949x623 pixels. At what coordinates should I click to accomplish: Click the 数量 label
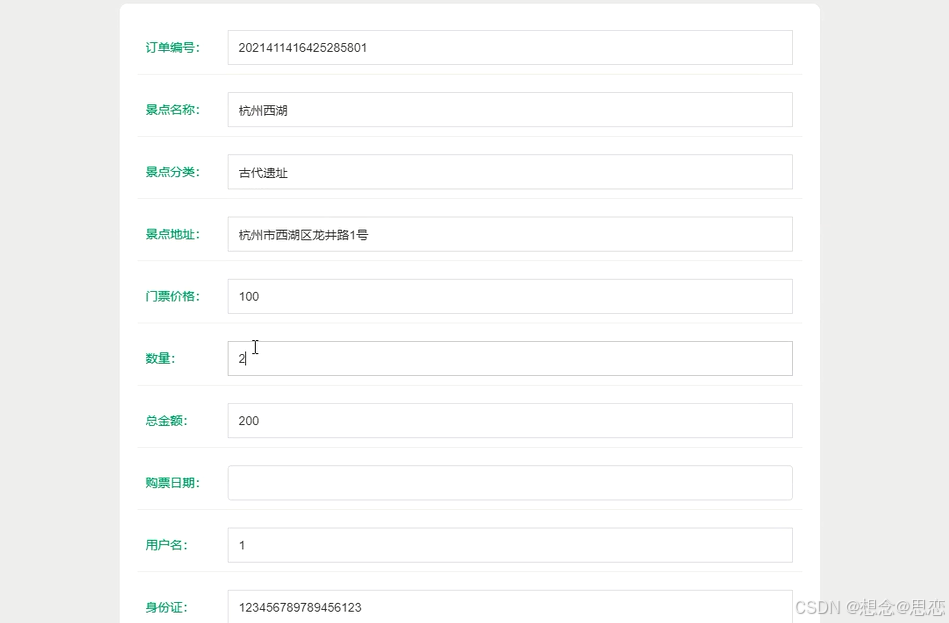(160, 358)
